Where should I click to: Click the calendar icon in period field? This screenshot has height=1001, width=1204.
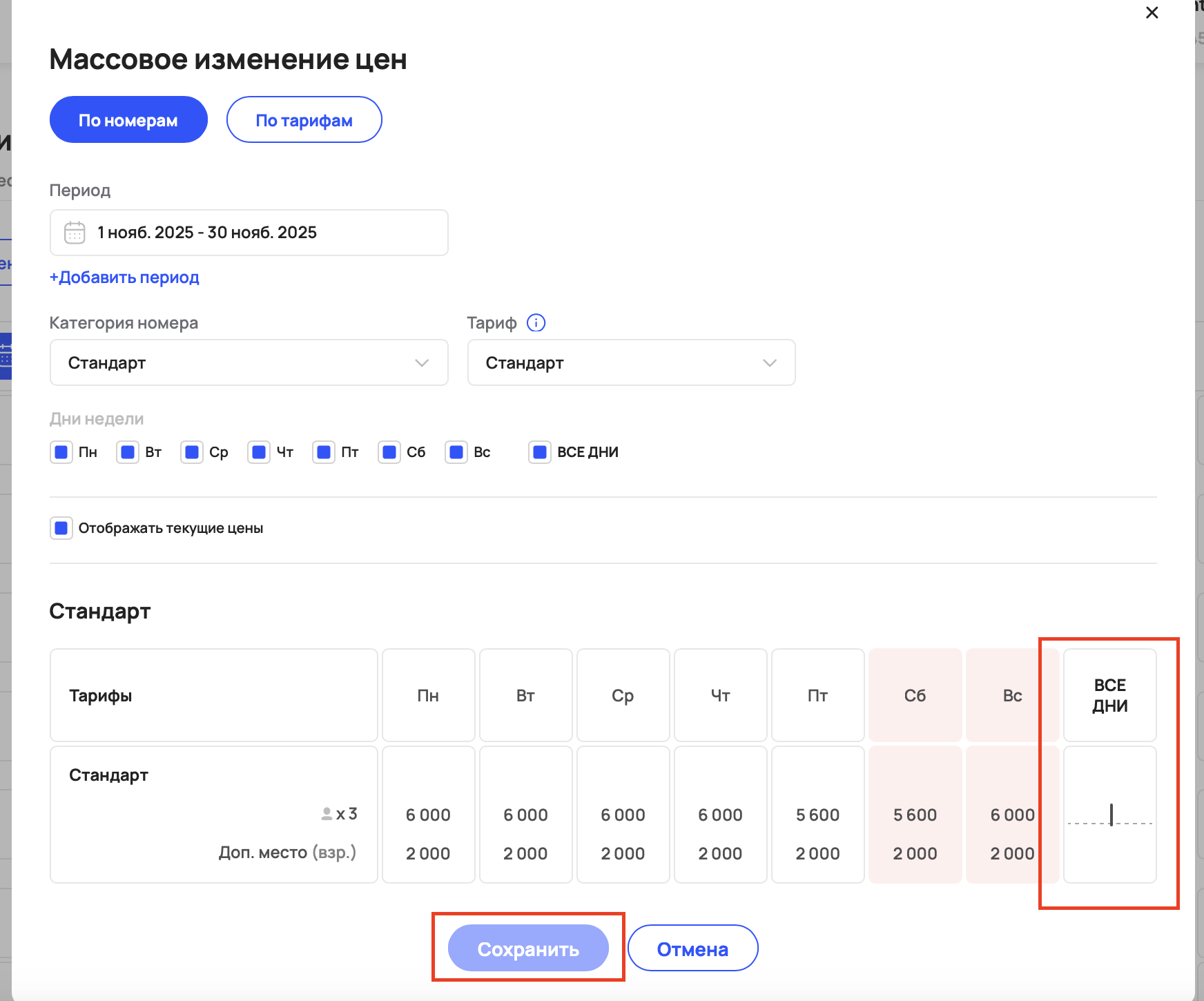tap(75, 233)
